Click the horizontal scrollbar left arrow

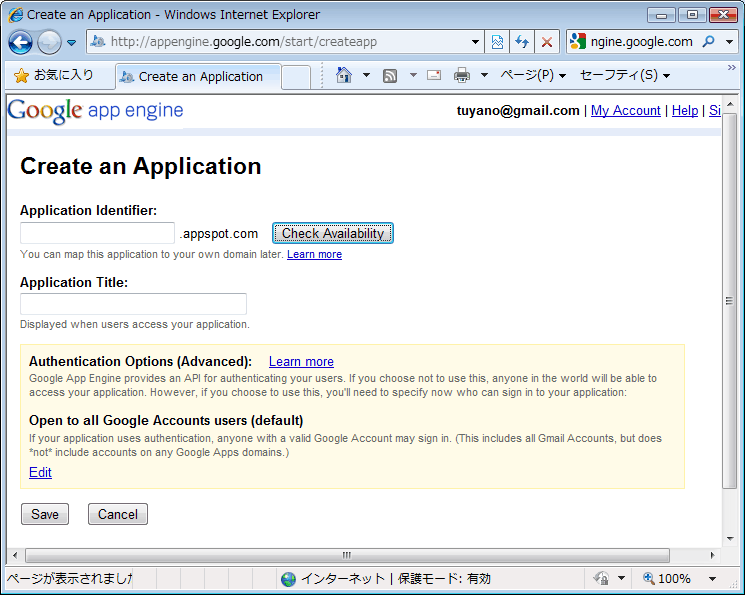[x=15, y=555]
